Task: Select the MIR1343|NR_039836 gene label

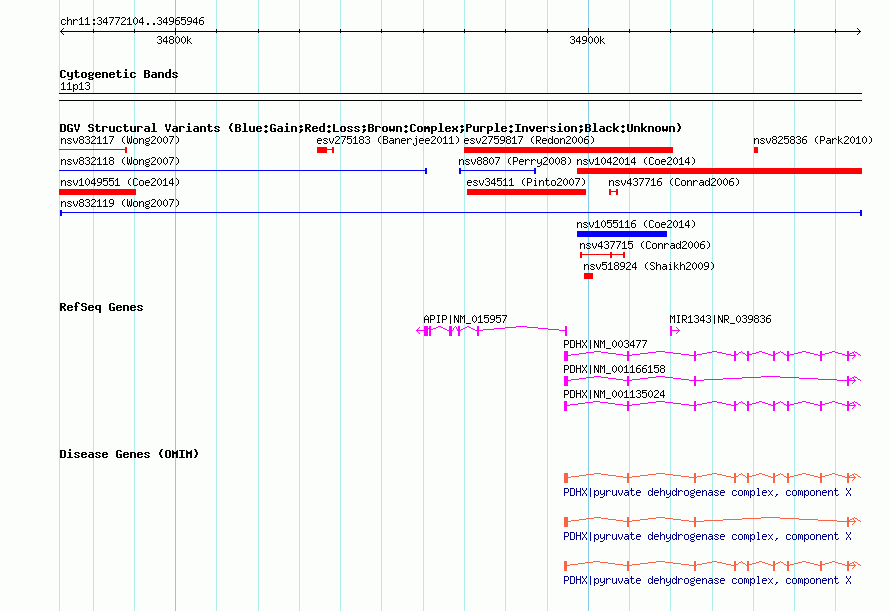Action: click(x=720, y=319)
